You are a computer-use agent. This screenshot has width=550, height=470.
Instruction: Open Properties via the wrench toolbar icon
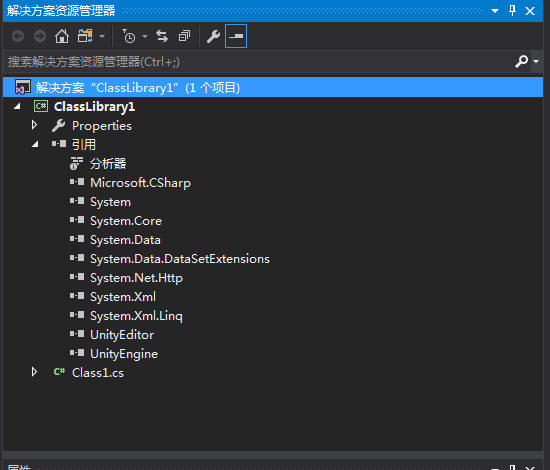[x=213, y=36]
